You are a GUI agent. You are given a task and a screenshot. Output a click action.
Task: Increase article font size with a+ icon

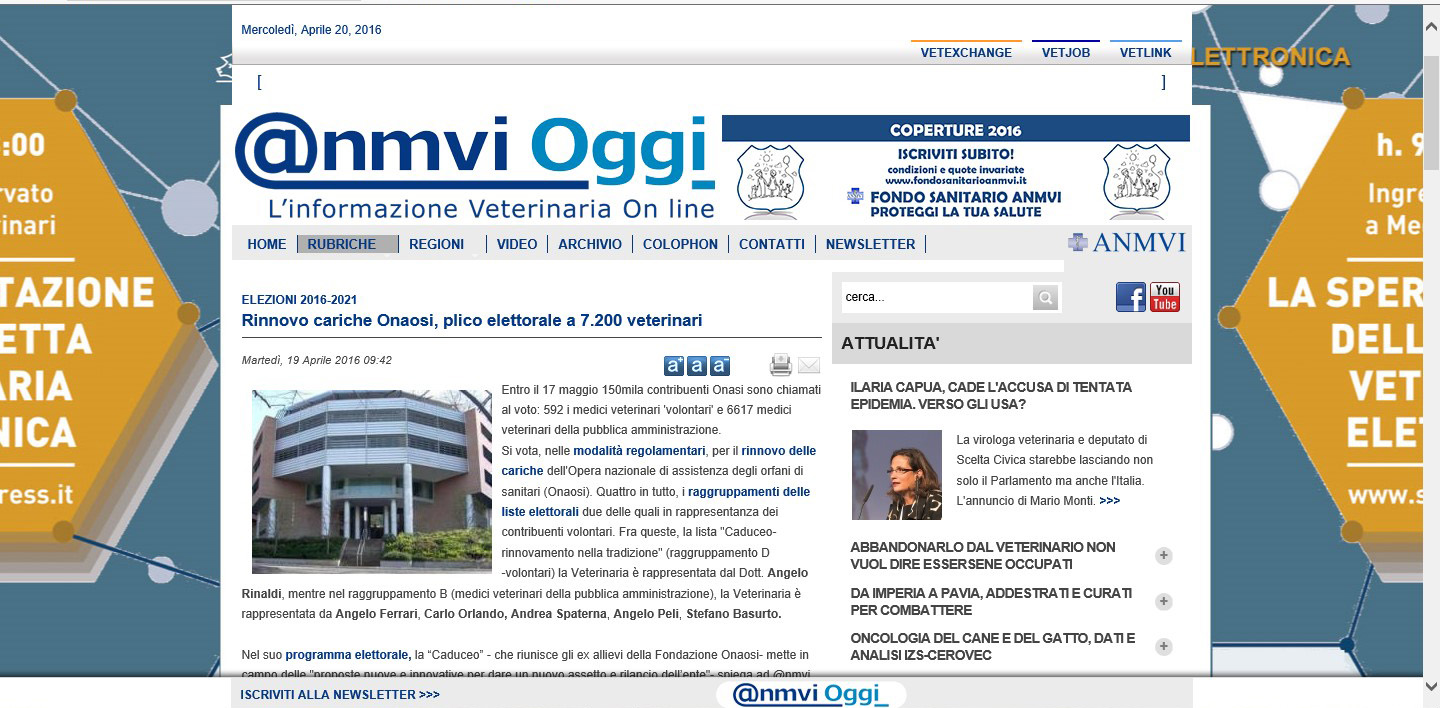click(674, 366)
